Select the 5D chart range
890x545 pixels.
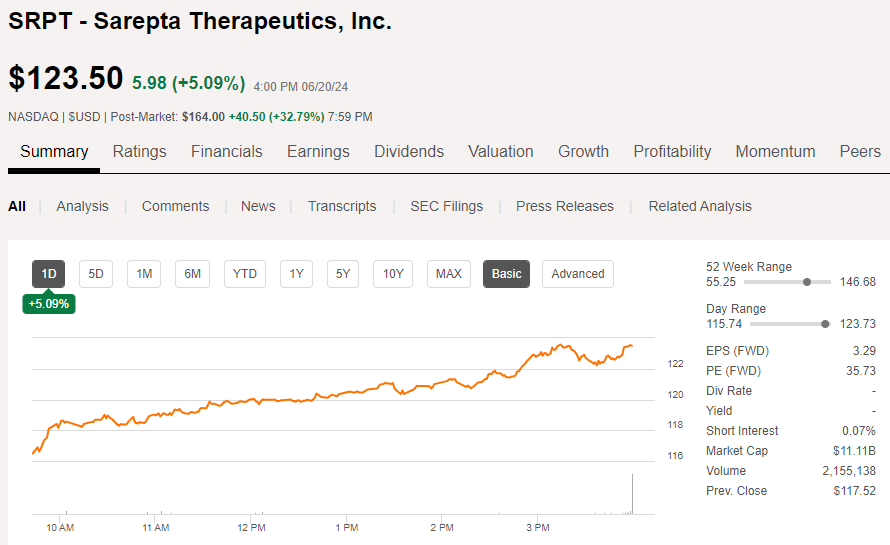[x=96, y=274]
